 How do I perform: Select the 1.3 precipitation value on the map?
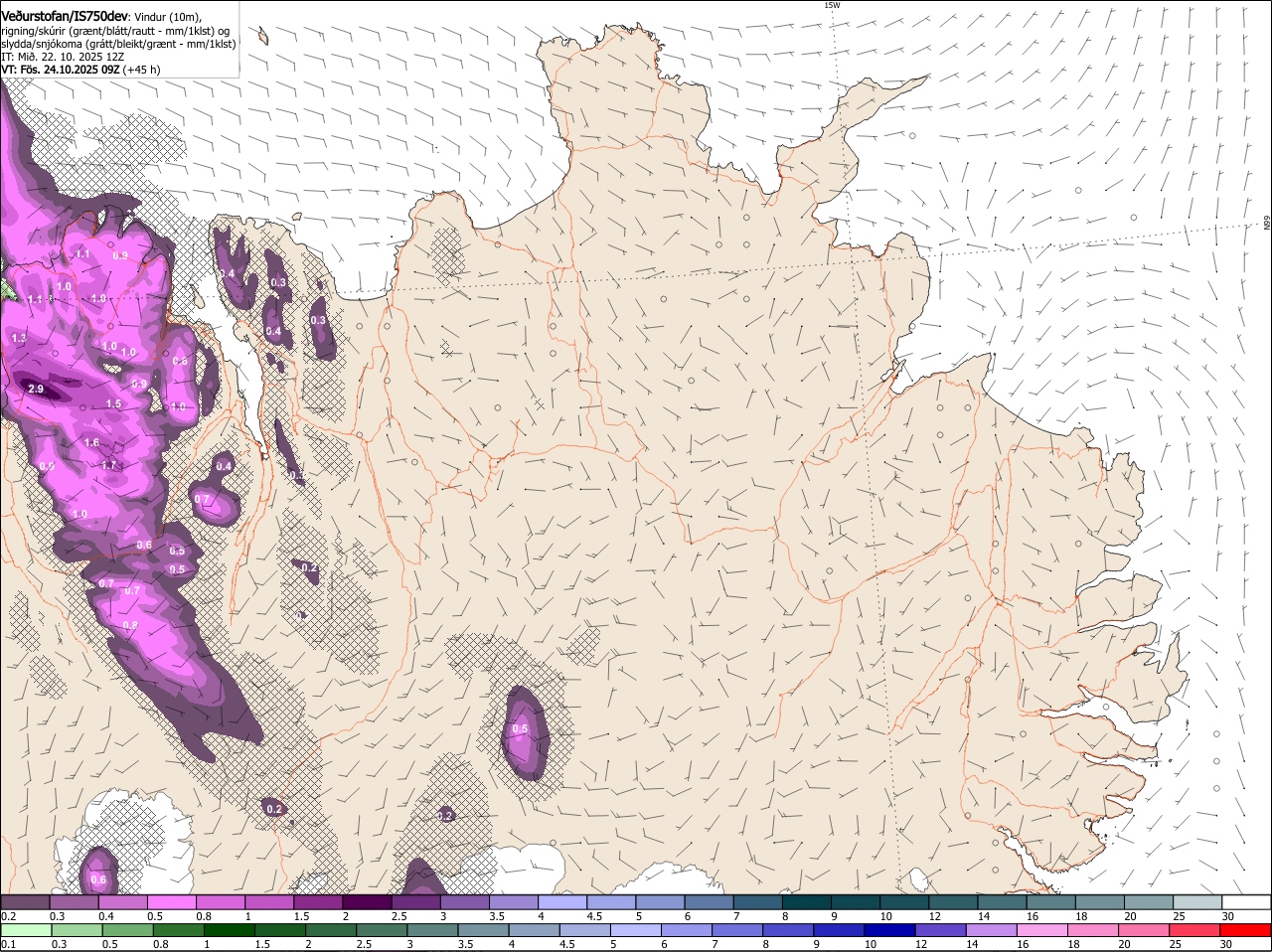(19, 339)
